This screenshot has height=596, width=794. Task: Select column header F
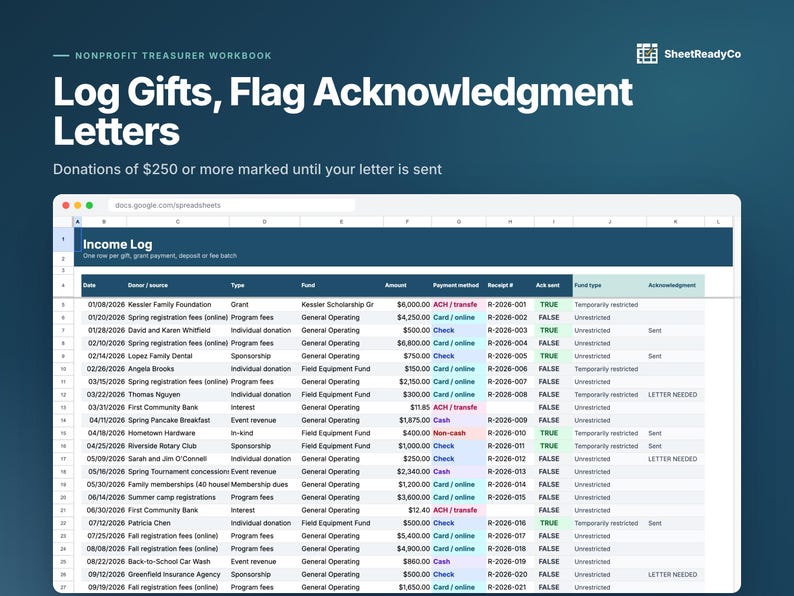407,222
